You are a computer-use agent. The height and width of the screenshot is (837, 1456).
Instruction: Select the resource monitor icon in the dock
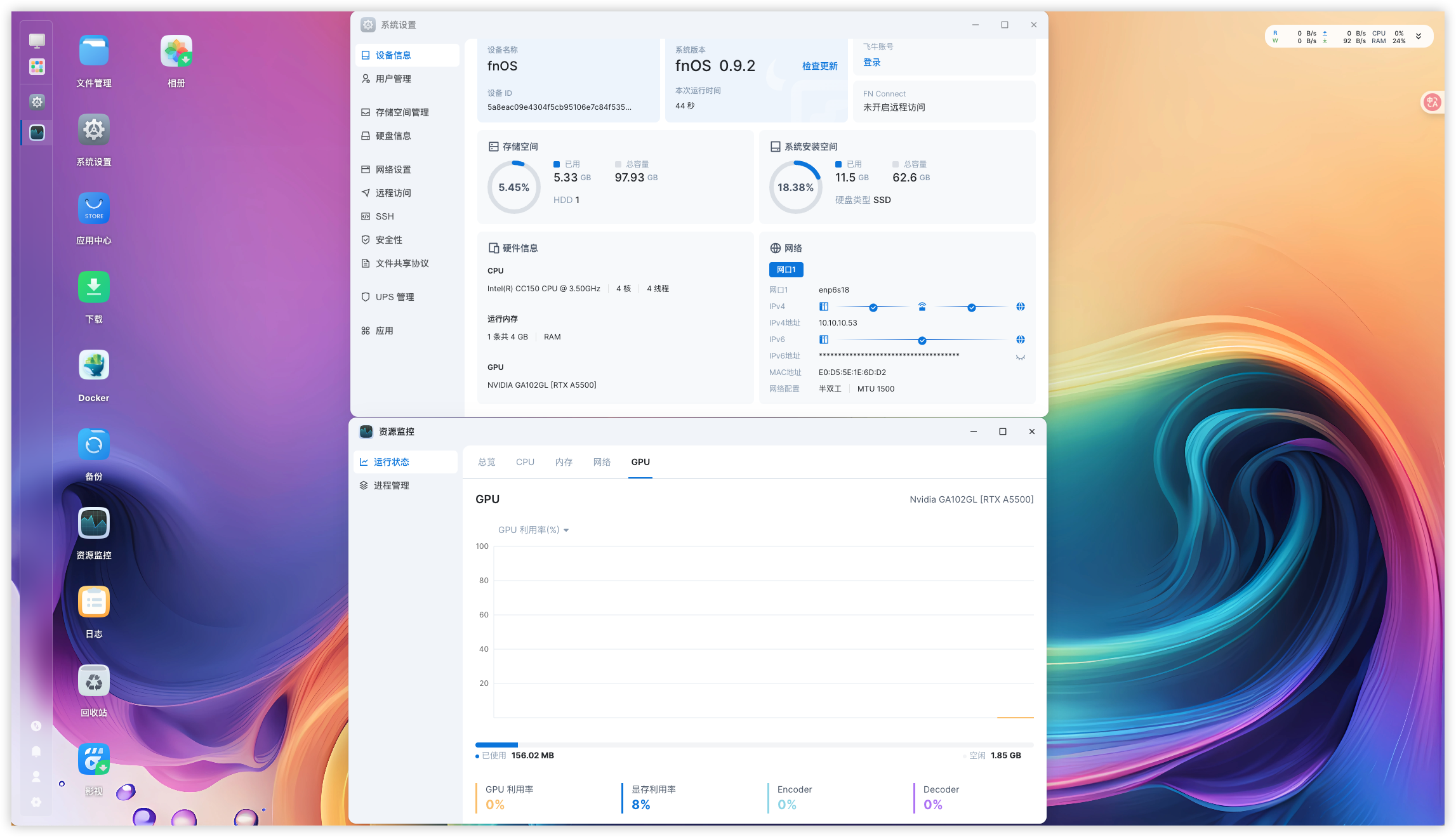click(x=37, y=133)
